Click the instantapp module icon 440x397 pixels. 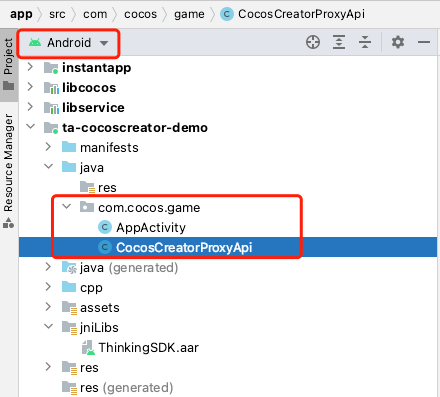coord(51,68)
